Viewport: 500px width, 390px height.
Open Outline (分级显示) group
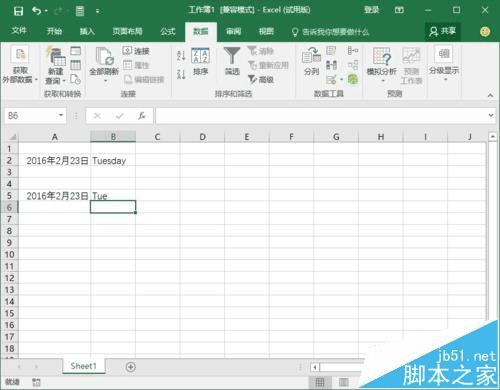[x=444, y=64]
